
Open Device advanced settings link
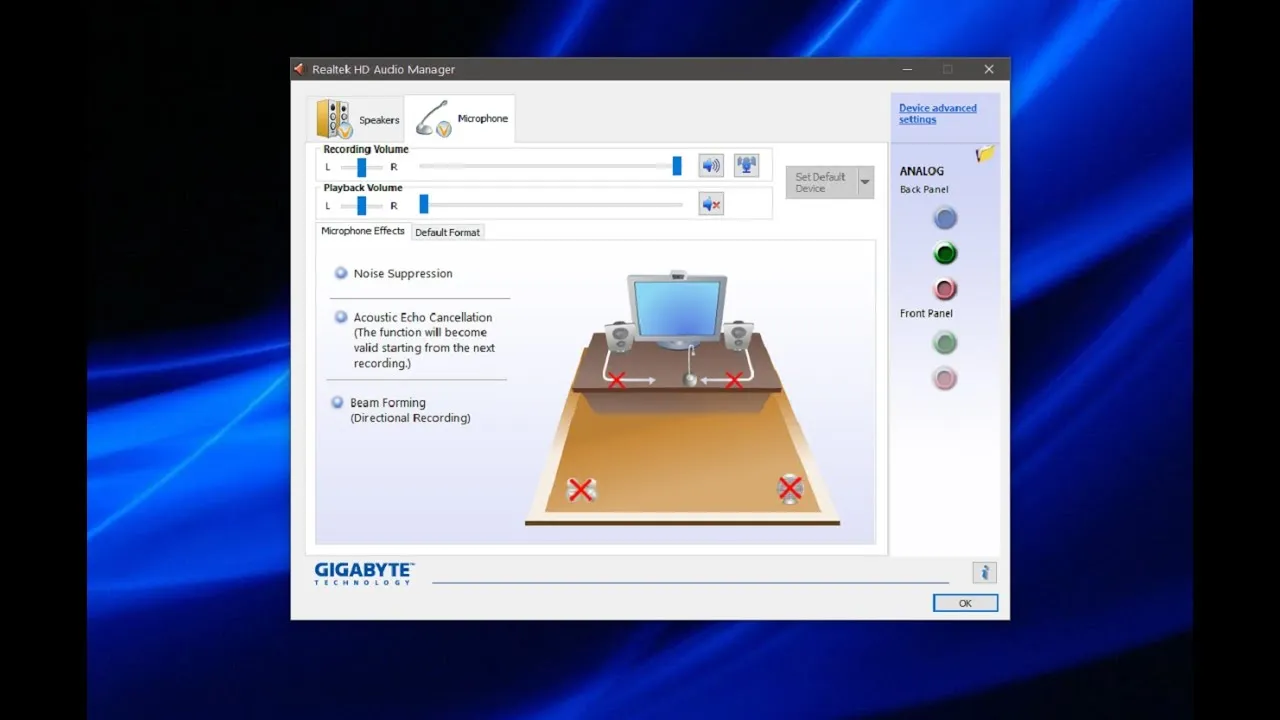(938, 114)
